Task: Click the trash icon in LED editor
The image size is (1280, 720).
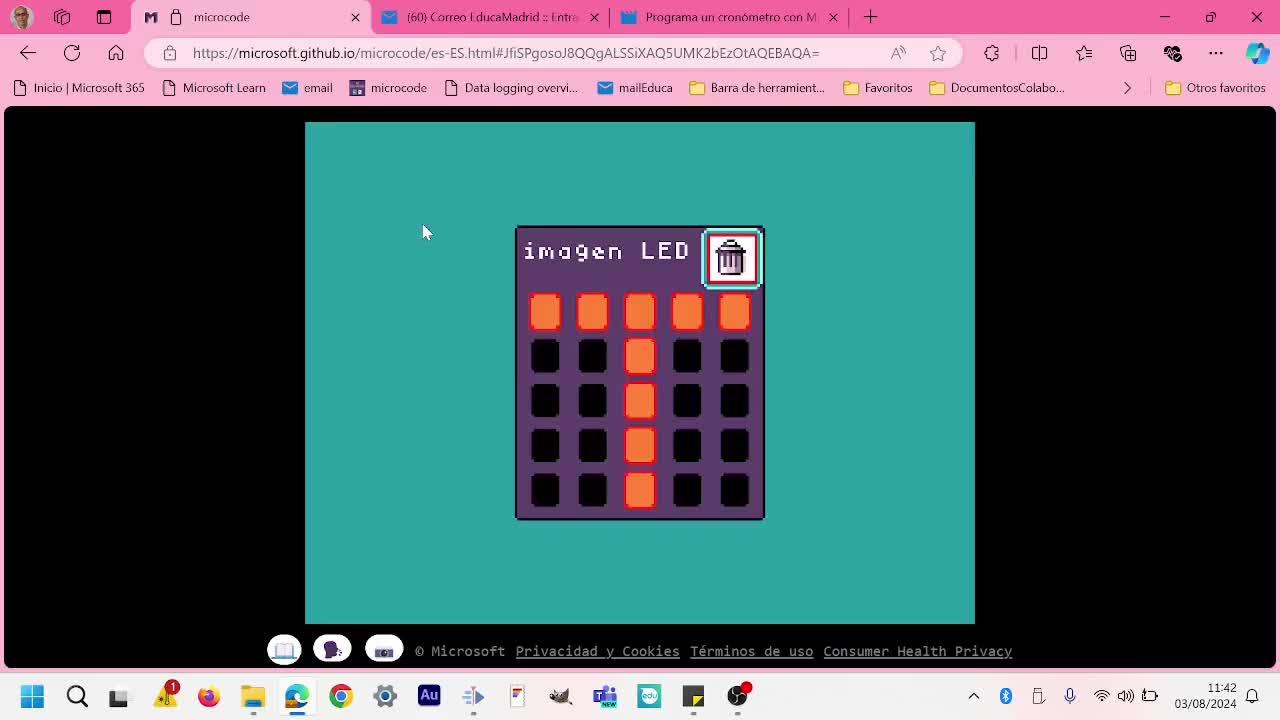Action: tap(732, 258)
